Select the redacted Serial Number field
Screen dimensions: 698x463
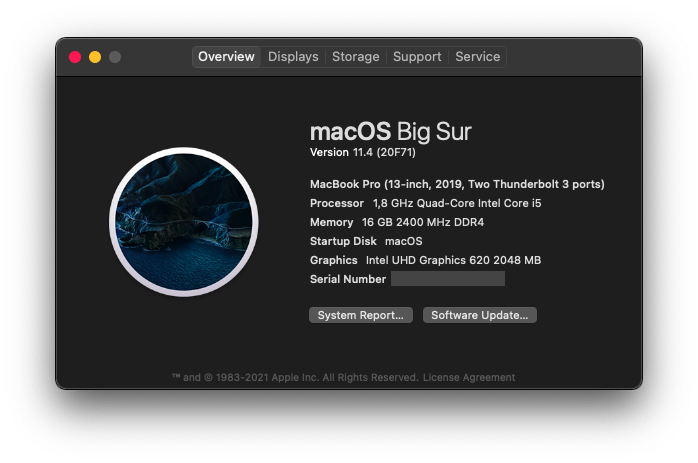pos(448,279)
